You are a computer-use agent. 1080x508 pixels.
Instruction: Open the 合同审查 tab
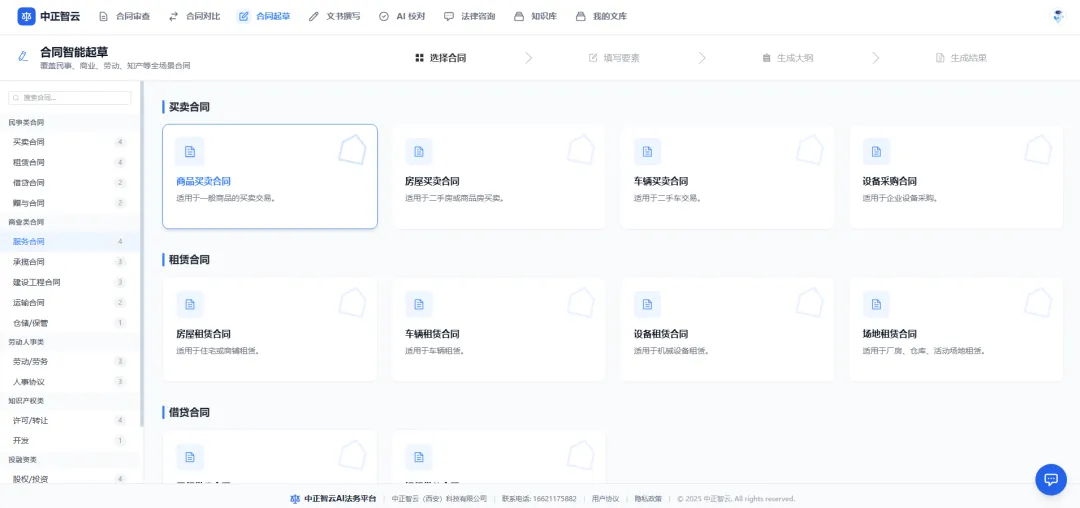click(125, 16)
